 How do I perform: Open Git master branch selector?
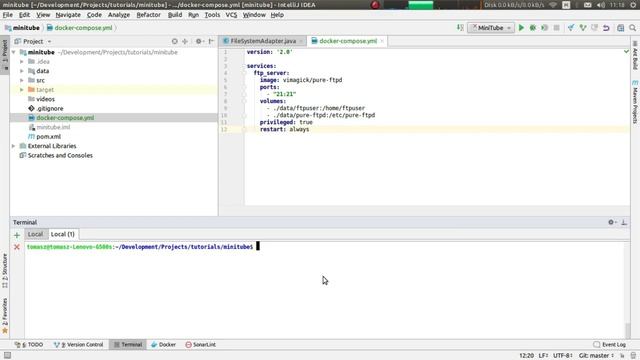596,356
